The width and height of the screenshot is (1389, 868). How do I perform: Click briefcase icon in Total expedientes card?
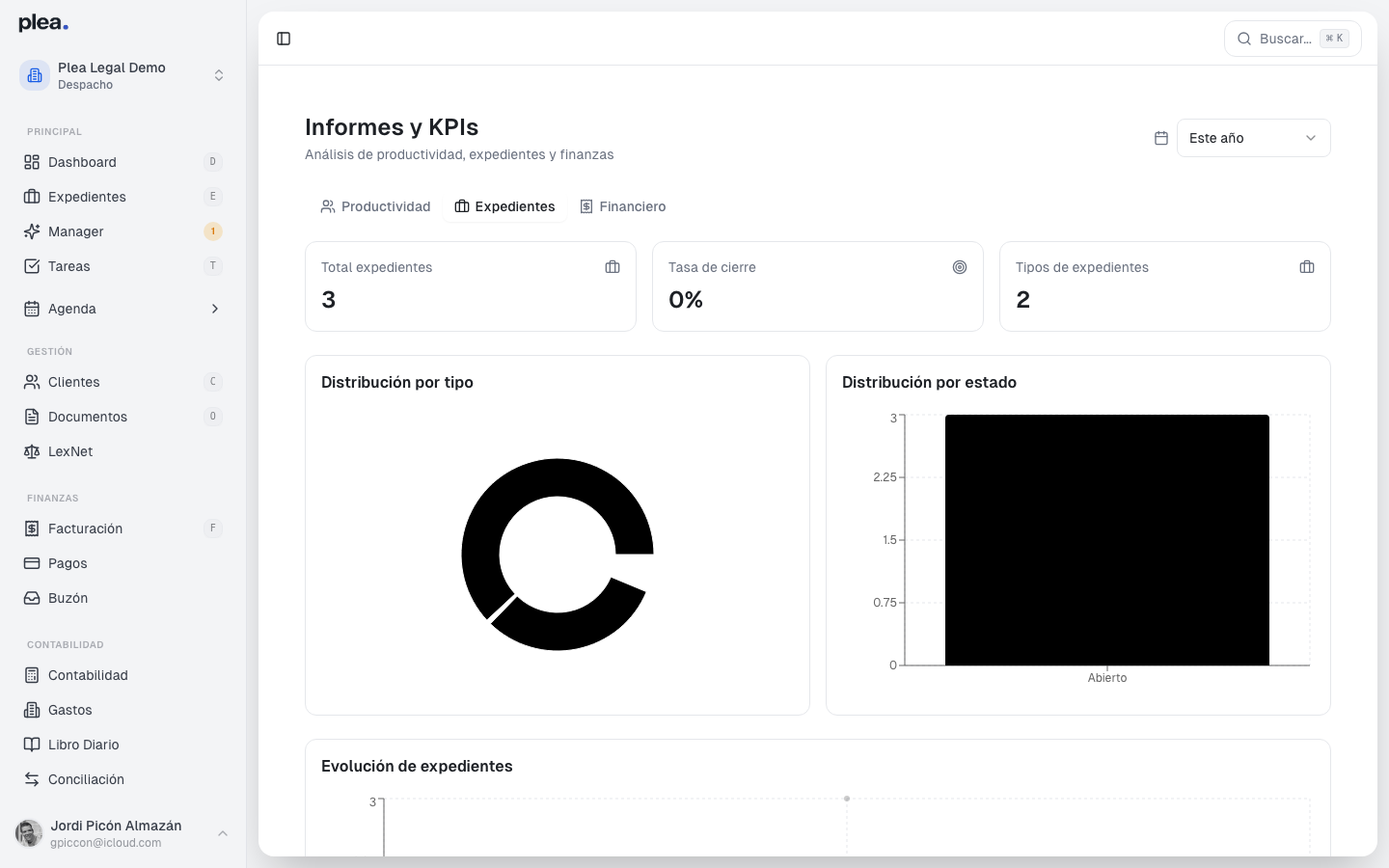[x=613, y=267]
